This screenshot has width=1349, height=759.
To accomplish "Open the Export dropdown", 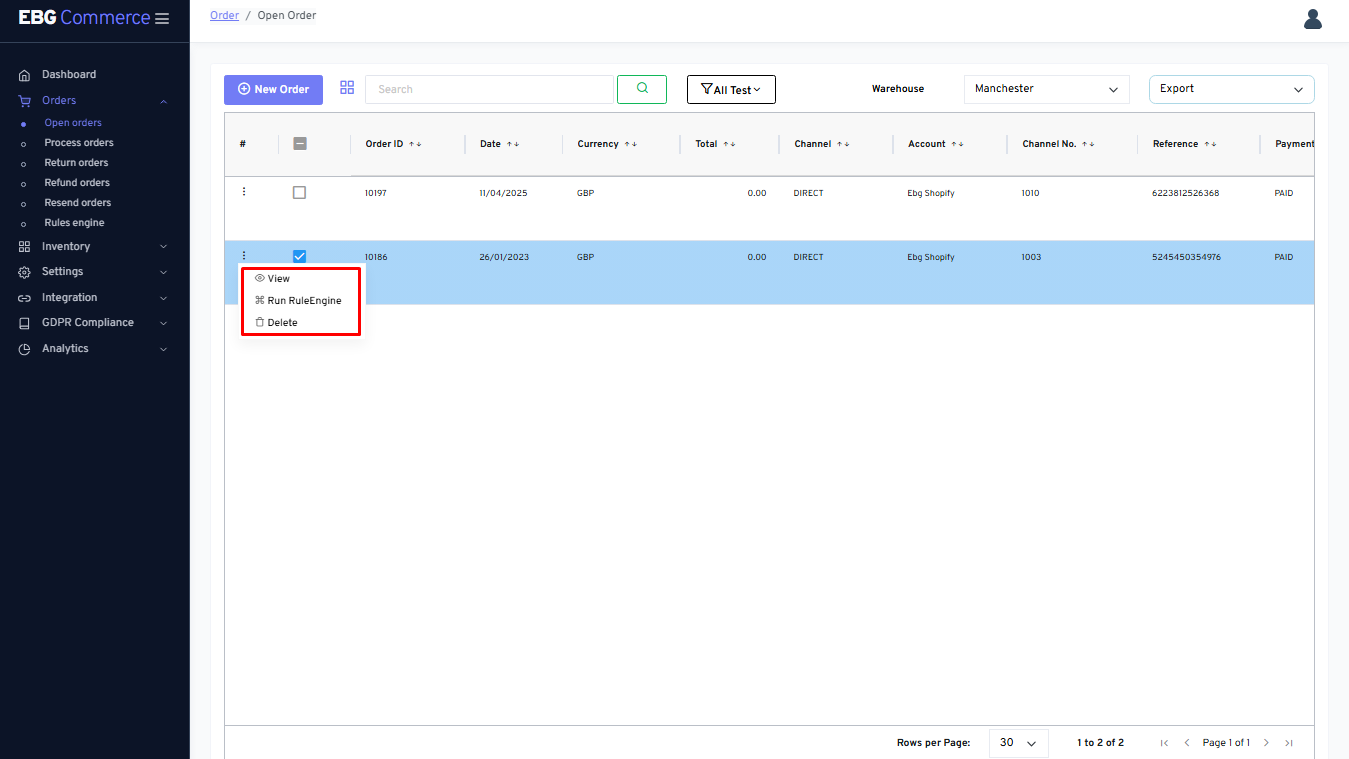I will (x=1231, y=89).
